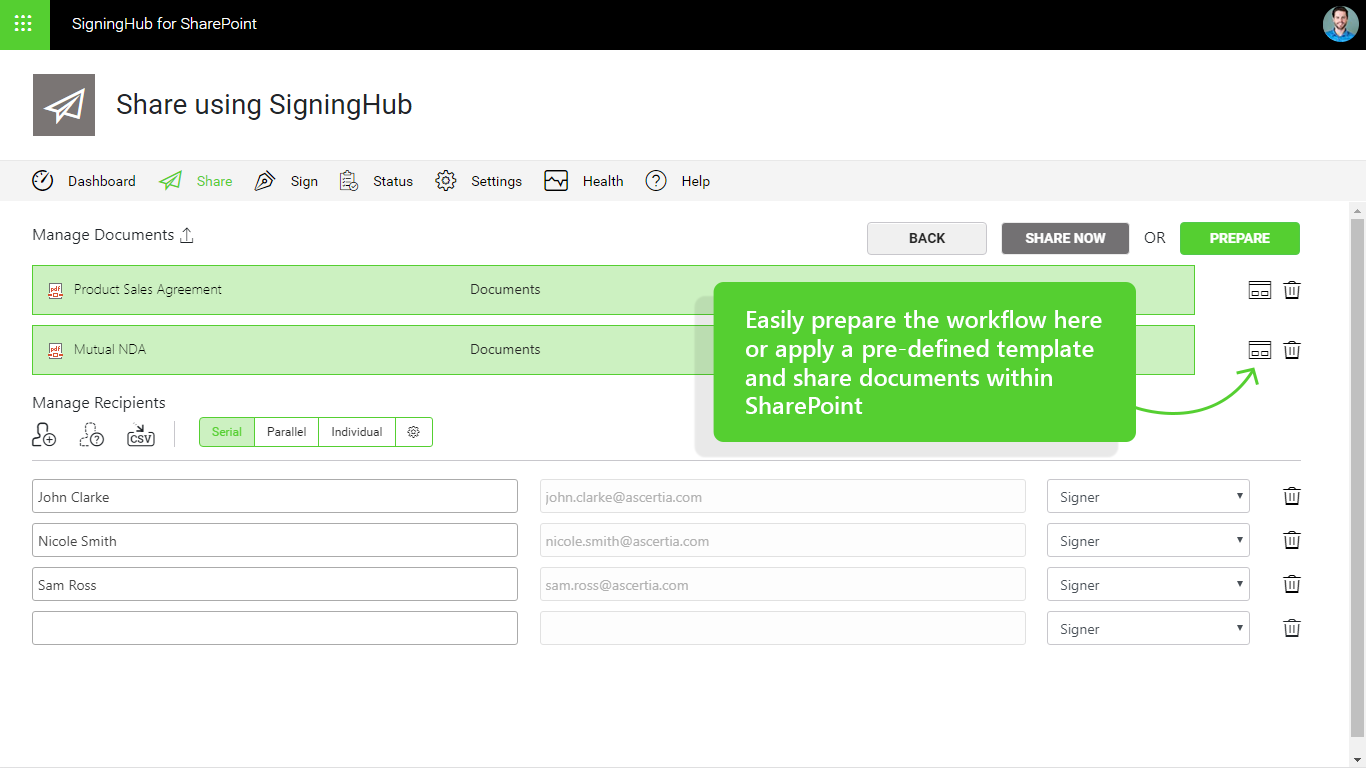
Task: Click the add recipient icon
Action: (x=44, y=434)
